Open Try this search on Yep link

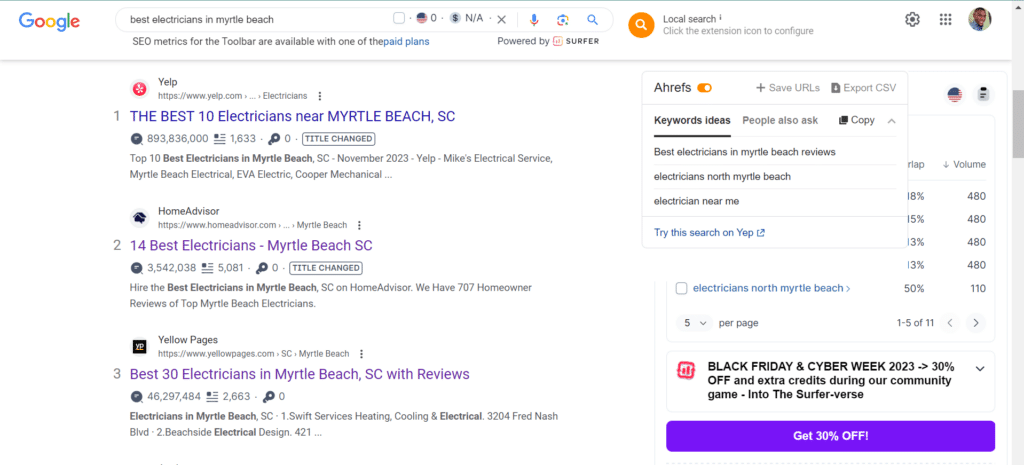709,232
